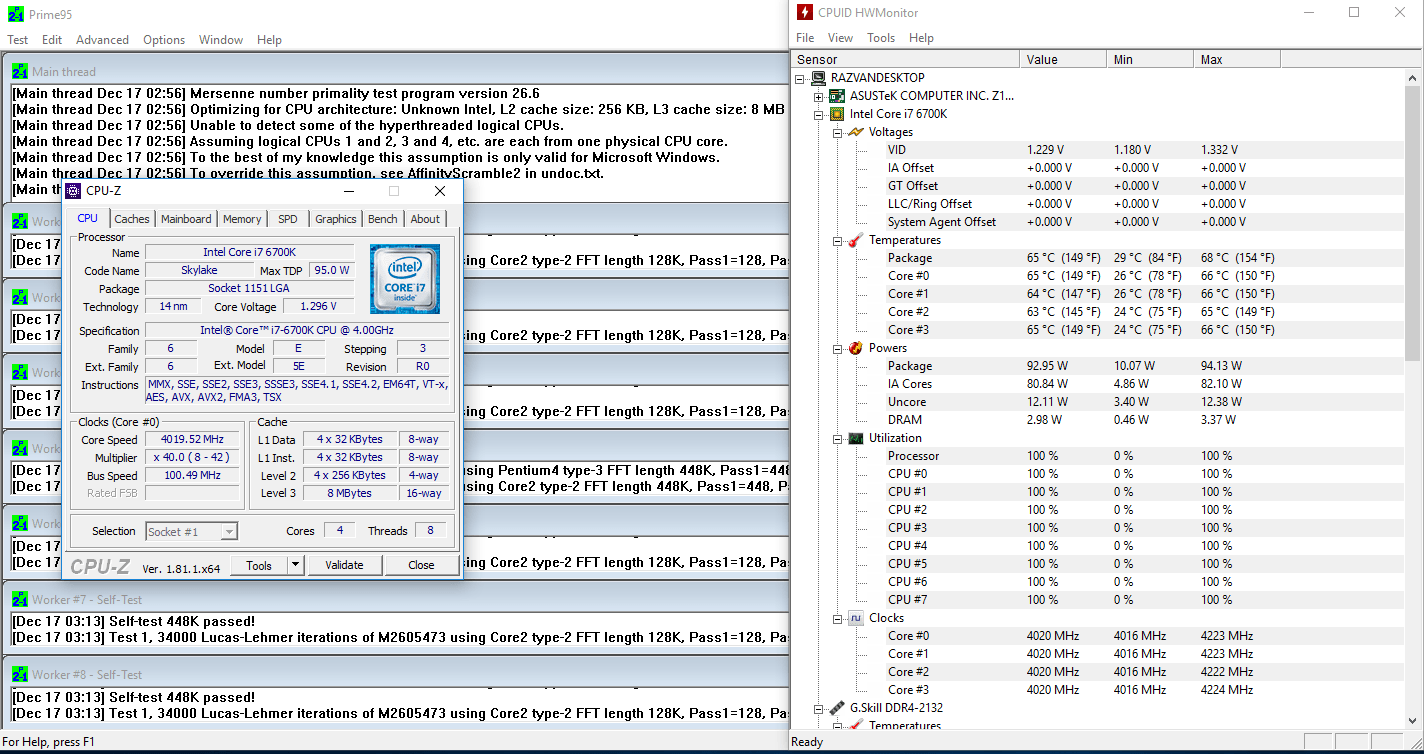Click the Clocks waveform icon in HWMonitor
Screen dimensions: 1424x754
pos(855,618)
